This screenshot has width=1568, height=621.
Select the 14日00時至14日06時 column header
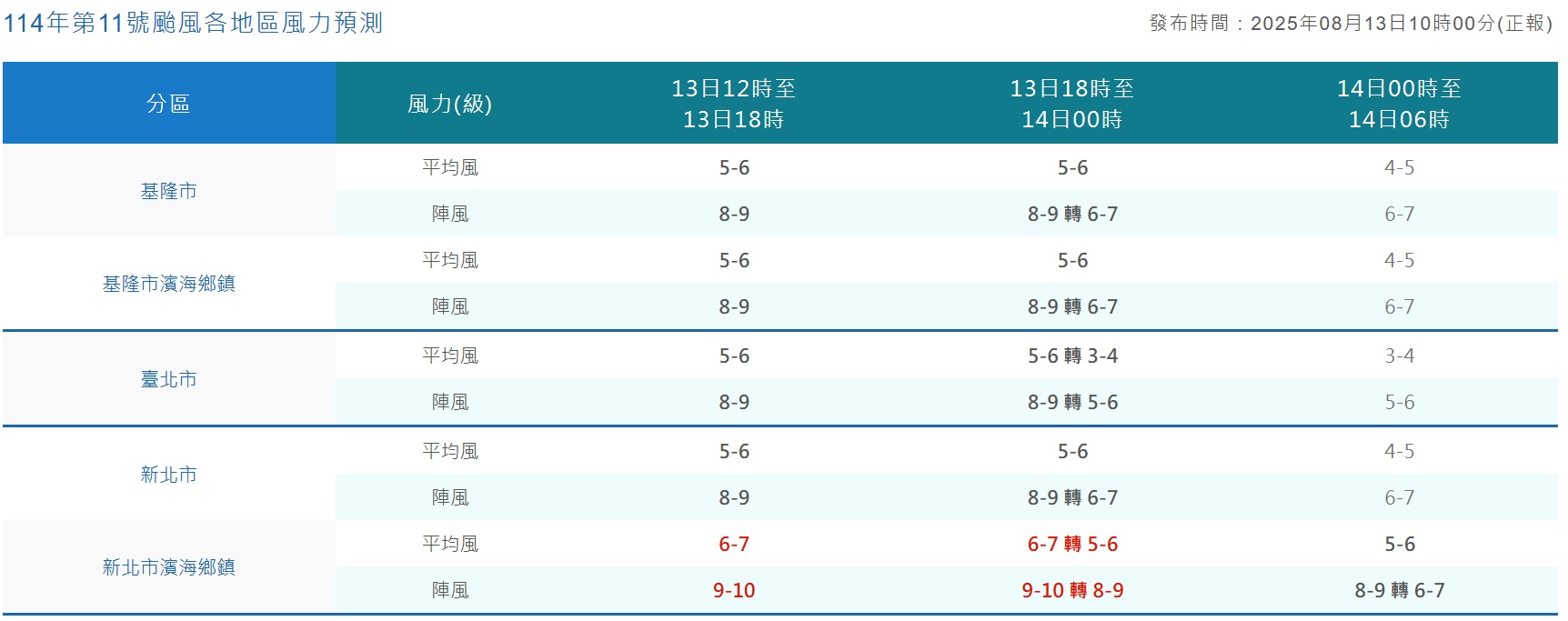coord(1399,104)
